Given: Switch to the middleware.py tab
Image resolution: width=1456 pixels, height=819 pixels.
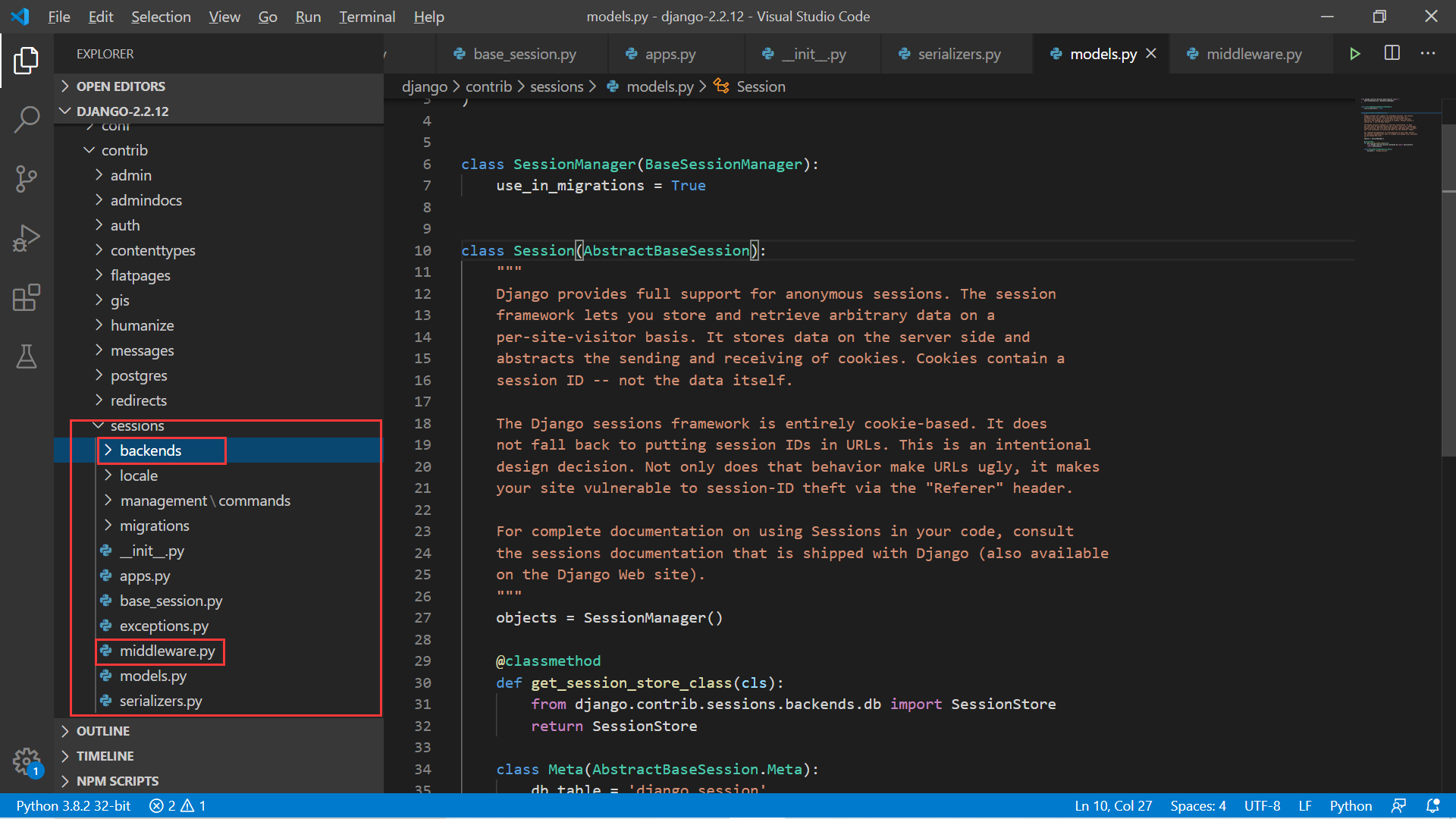Looking at the screenshot, I should (1253, 54).
